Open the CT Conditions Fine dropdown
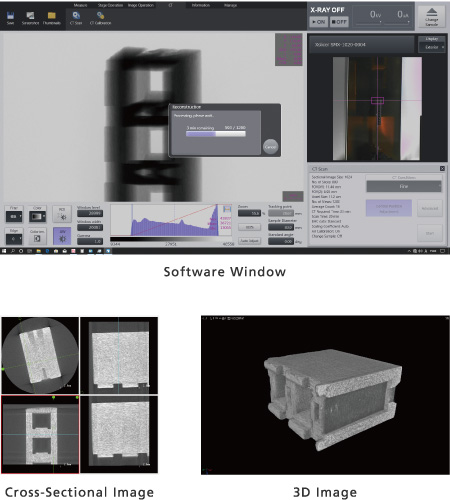This screenshot has width=450, height=500. [404, 186]
